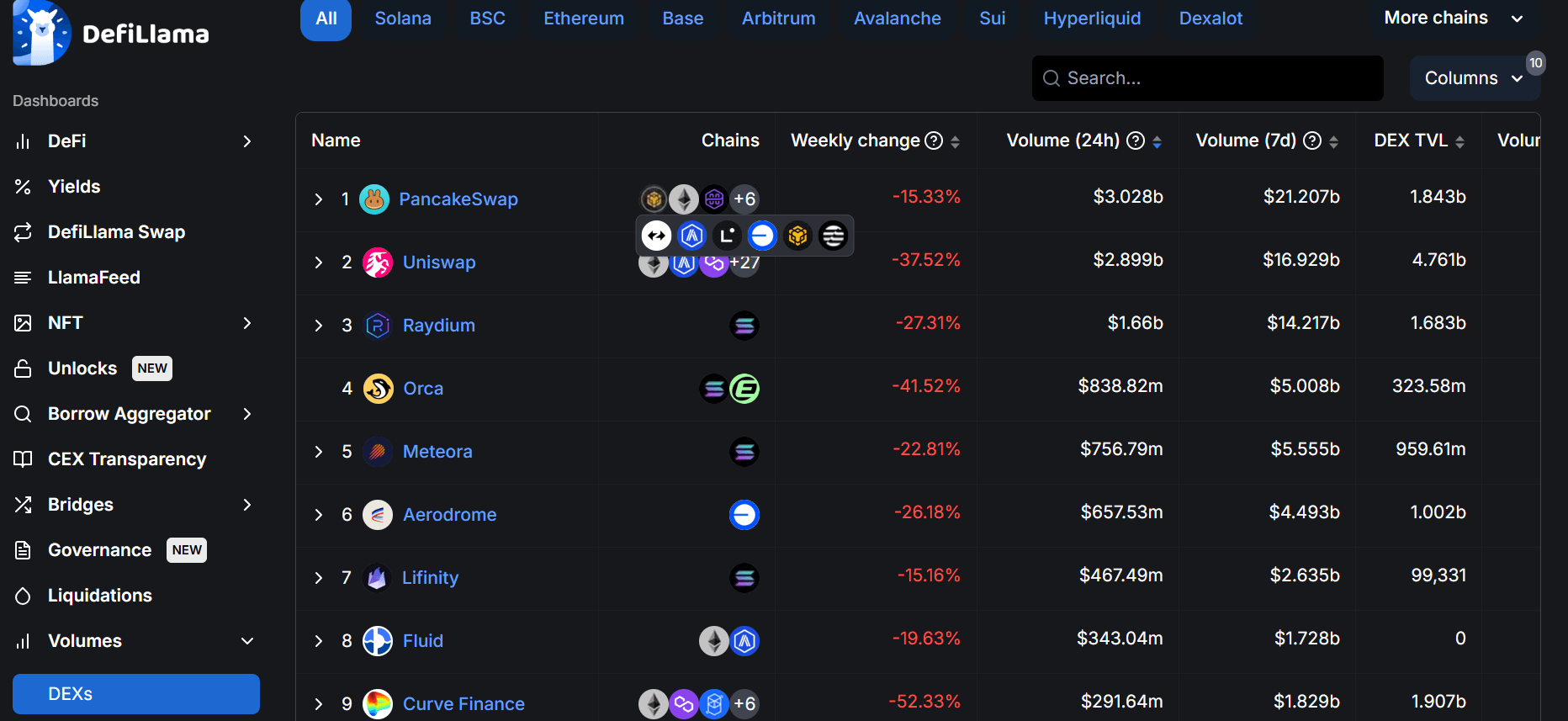Switch to the Hyperliquid chain tab
Image resolution: width=1568 pixels, height=721 pixels.
1092,19
